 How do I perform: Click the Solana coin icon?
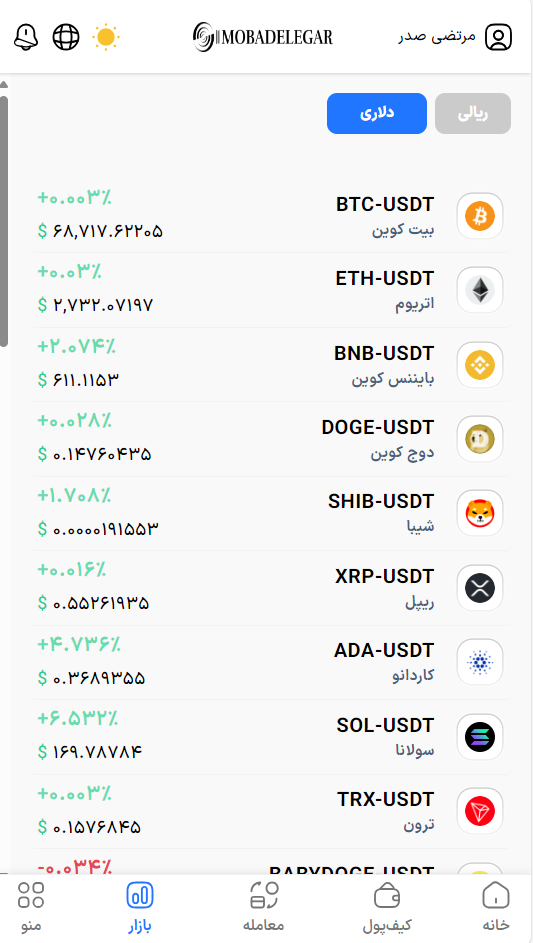(x=479, y=737)
